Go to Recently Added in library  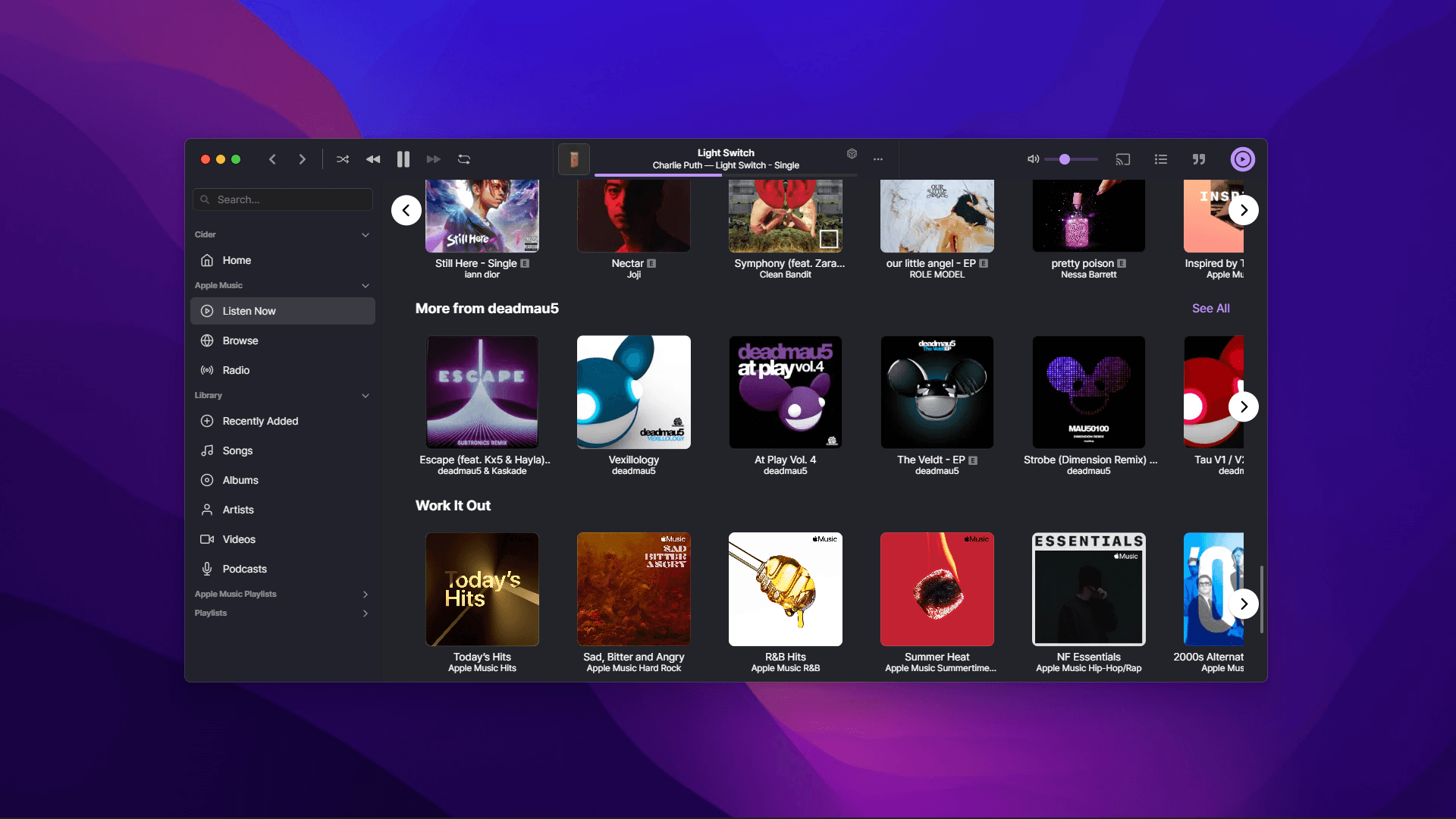tap(260, 421)
